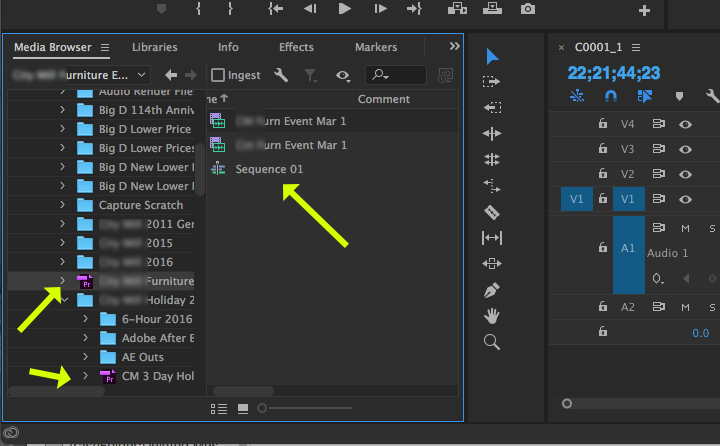Screen dimensions: 720x446
Task: Toggle Linked Selection in timeline
Action: 645,96
